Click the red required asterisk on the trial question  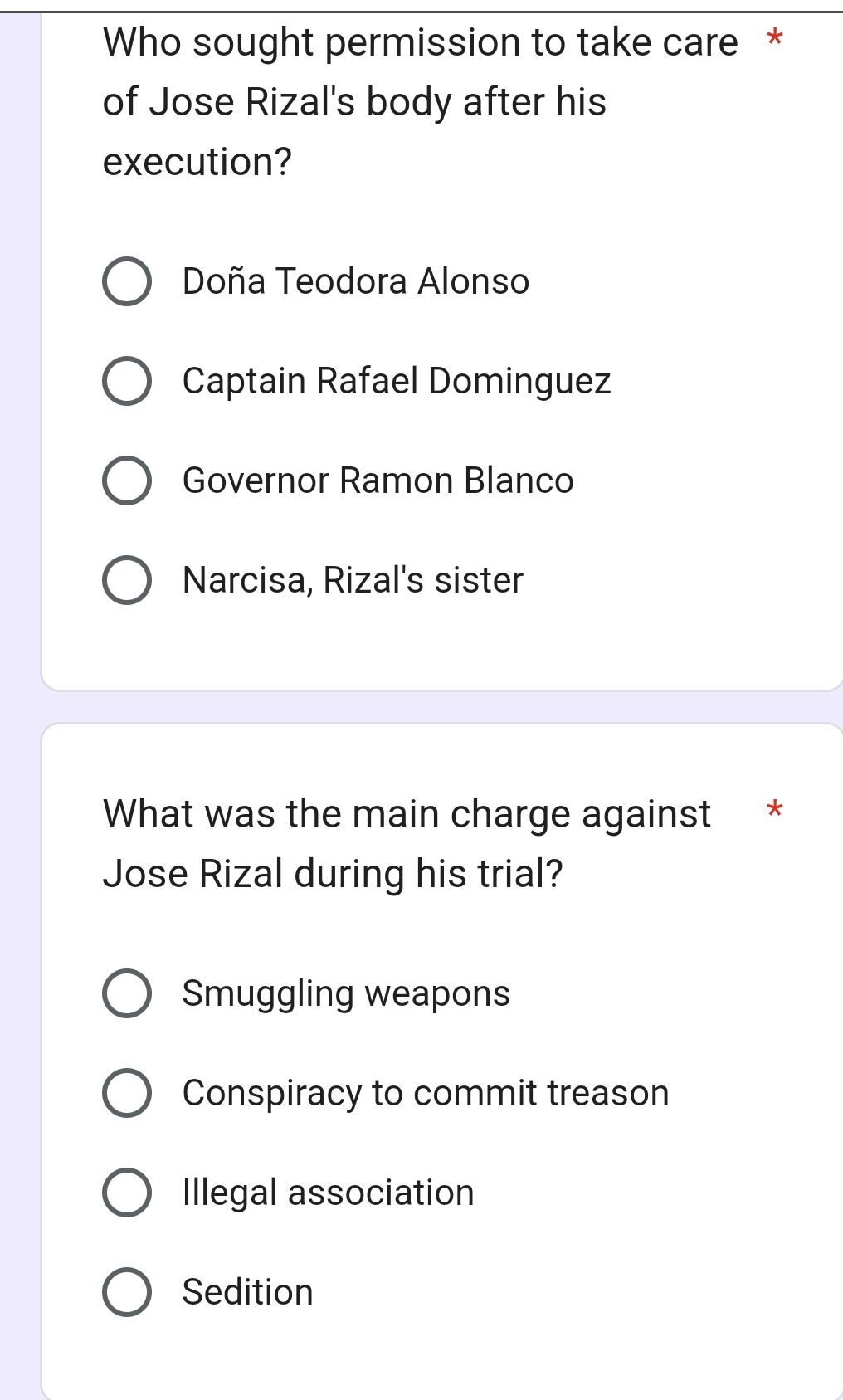[774, 809]
